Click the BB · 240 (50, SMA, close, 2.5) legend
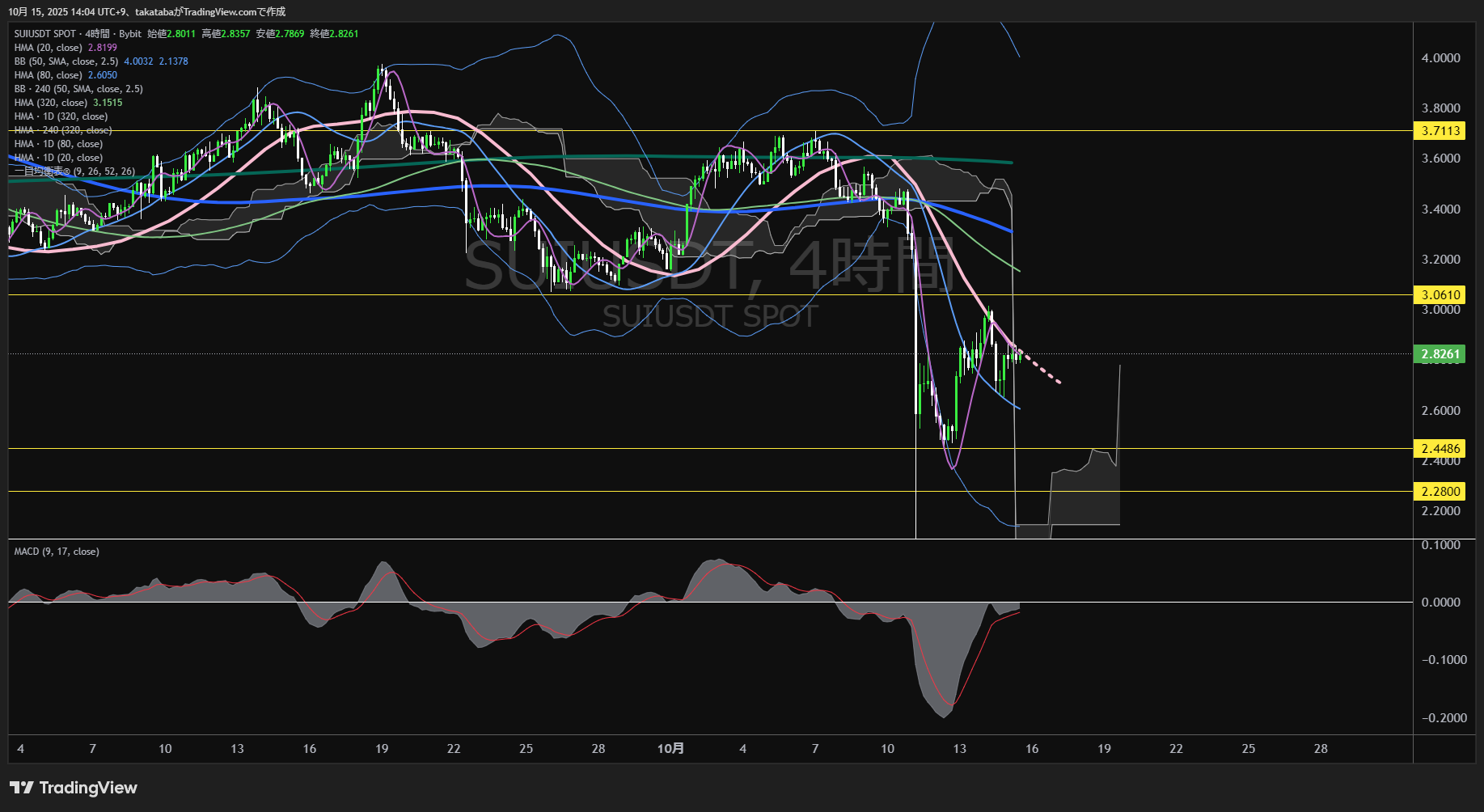The image size is (1484, 812). 78,89
